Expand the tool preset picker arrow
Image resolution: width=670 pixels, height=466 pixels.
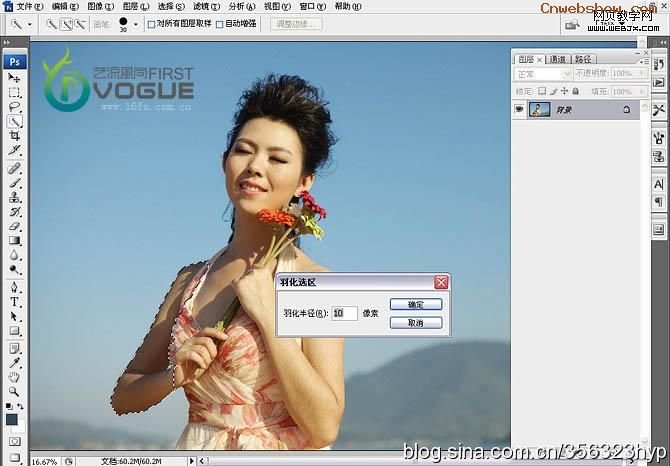tap(30, 23)
